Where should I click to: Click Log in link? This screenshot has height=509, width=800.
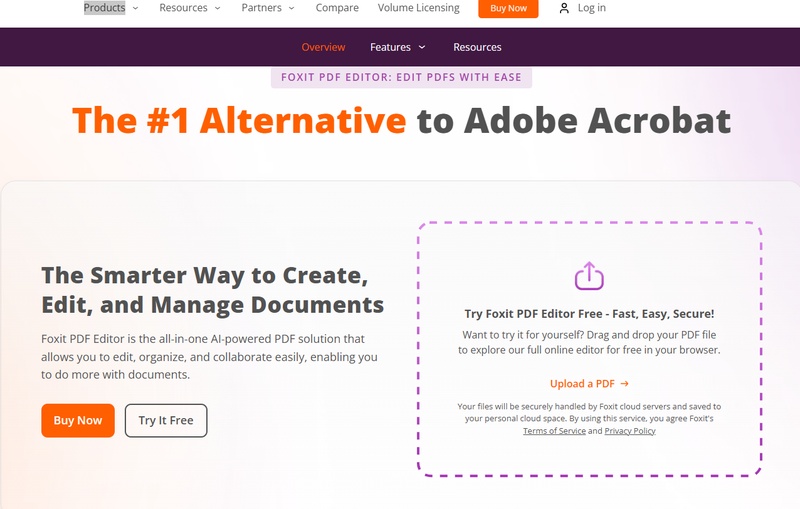click(592, 8)
